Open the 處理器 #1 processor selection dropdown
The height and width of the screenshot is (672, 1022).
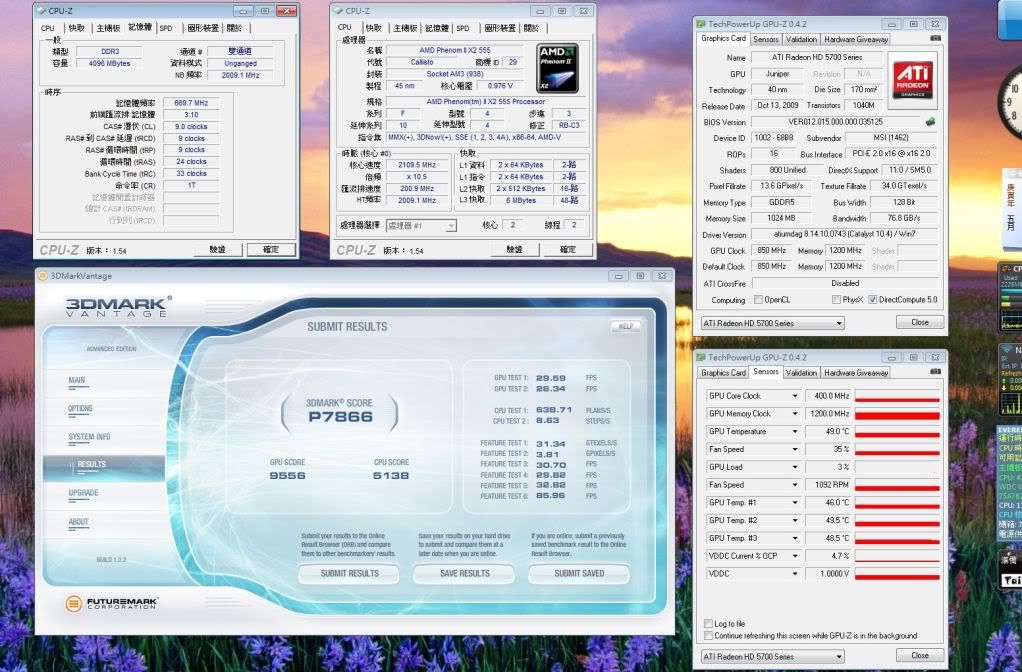point(421,226)
